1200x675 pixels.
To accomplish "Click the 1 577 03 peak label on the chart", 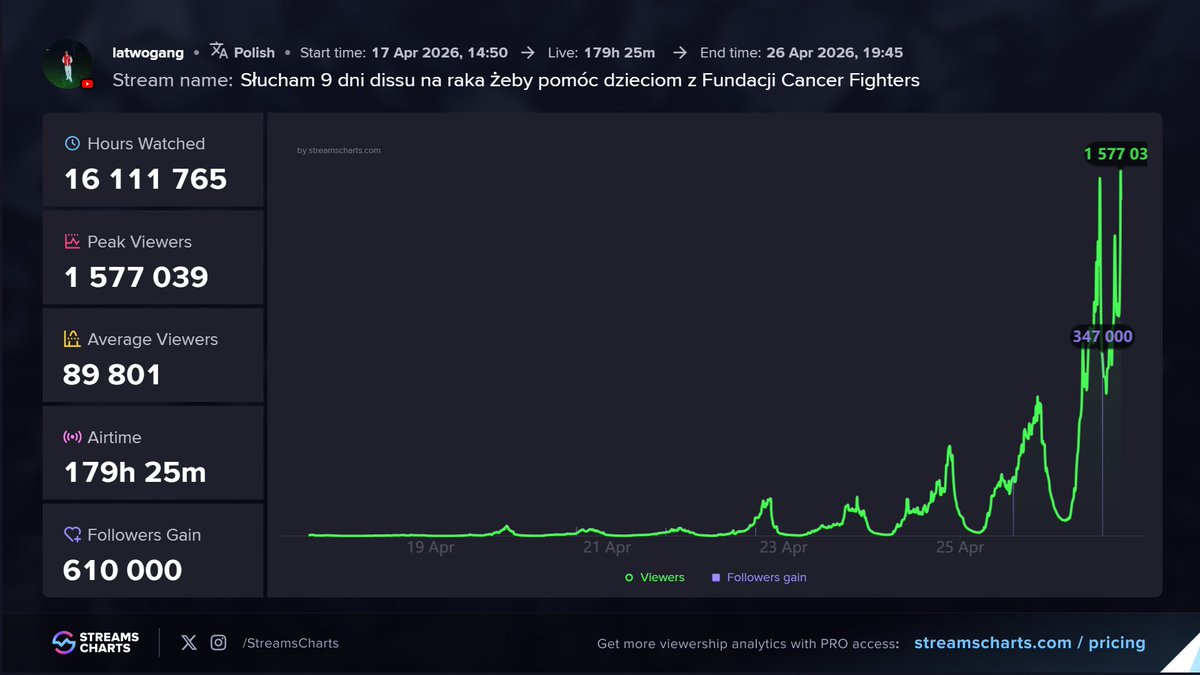I will click(x=1116, y=154).
